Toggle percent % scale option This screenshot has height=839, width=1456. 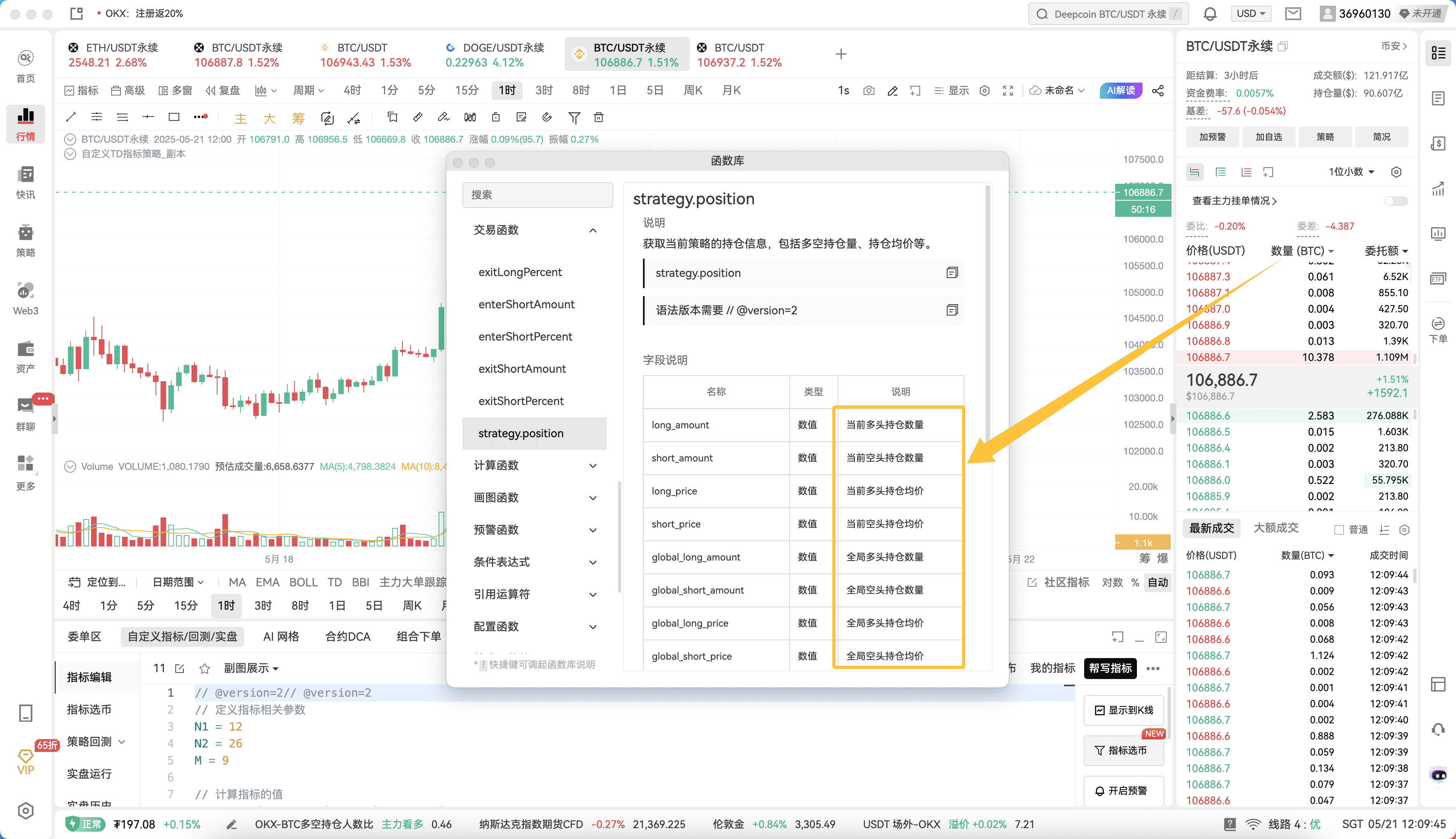(1135, 583)
